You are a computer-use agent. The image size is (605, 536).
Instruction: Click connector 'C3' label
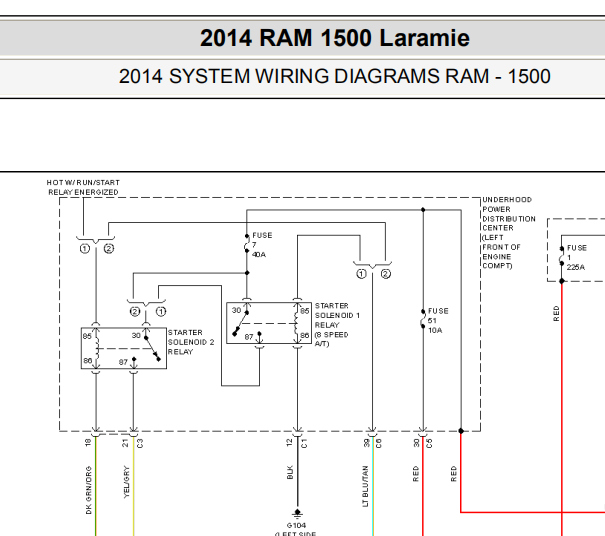tap(140, 444)
